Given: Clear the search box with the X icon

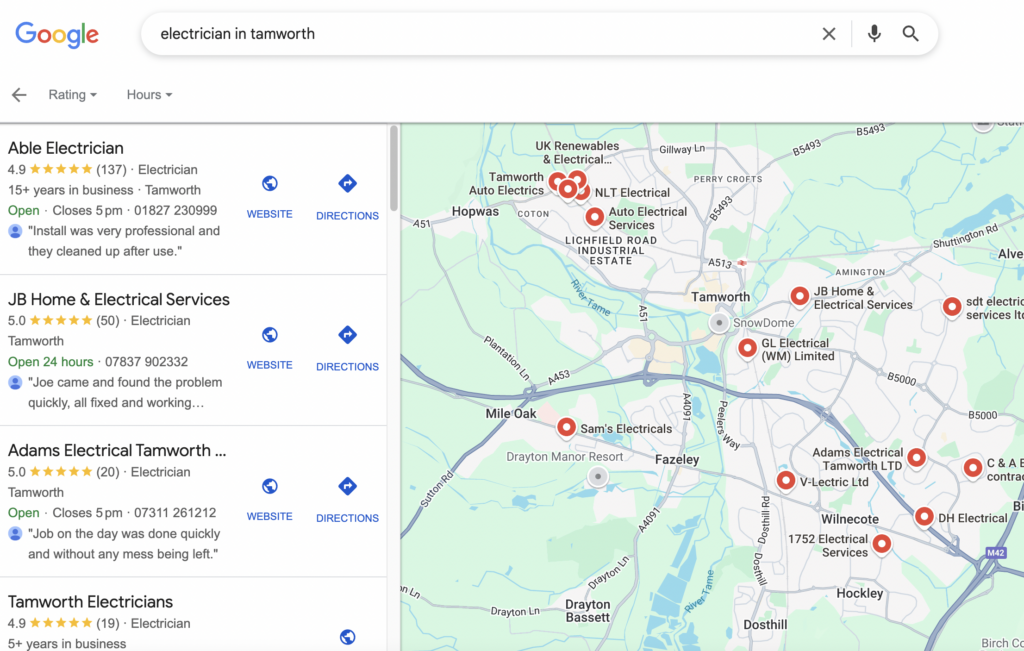Looking at the screenshot, I should point(829,34).
